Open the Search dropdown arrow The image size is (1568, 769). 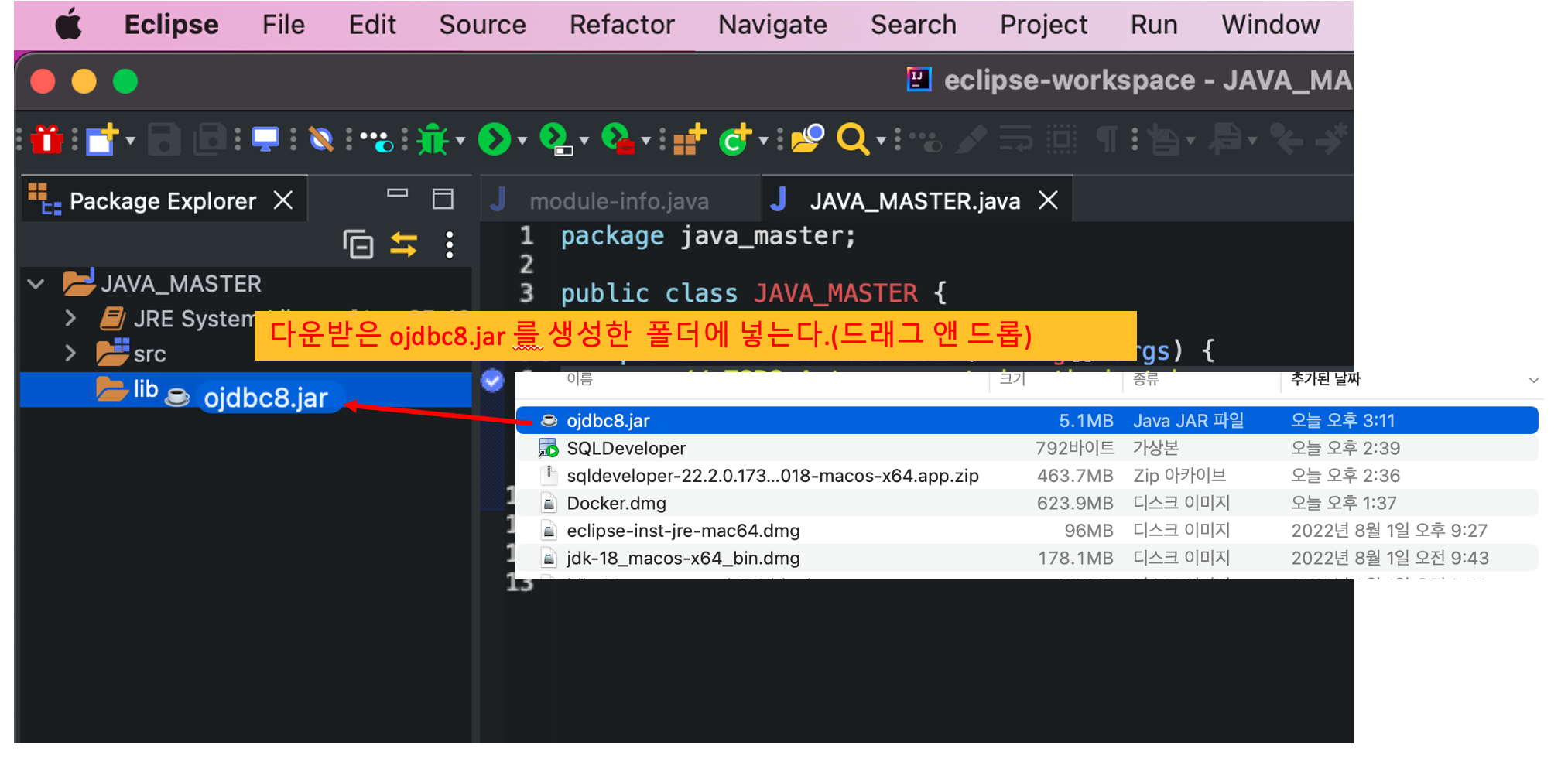click(x=881, y=141)
